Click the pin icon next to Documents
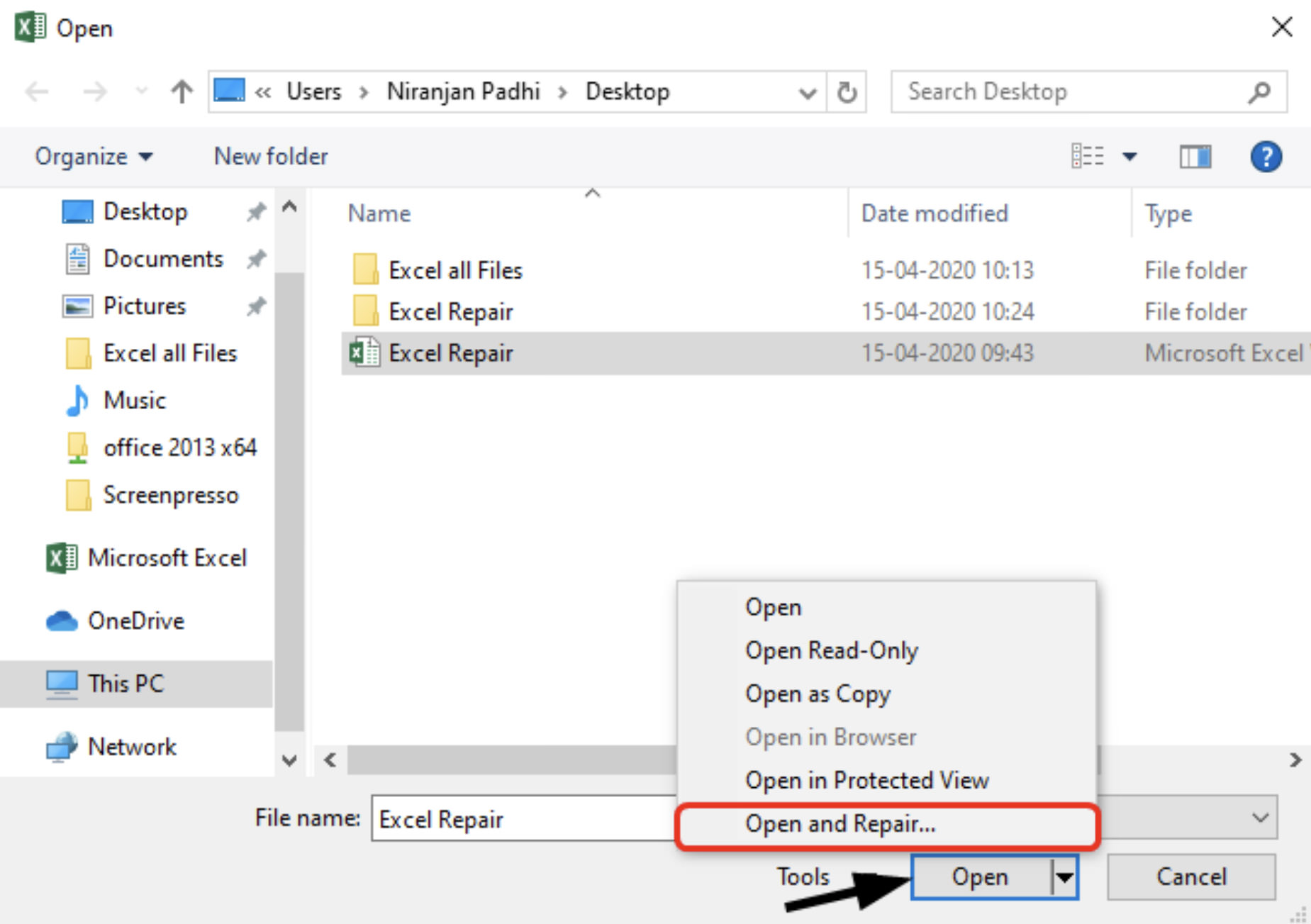This screenshot has height=924, width=1311. (x=256, y=259)
